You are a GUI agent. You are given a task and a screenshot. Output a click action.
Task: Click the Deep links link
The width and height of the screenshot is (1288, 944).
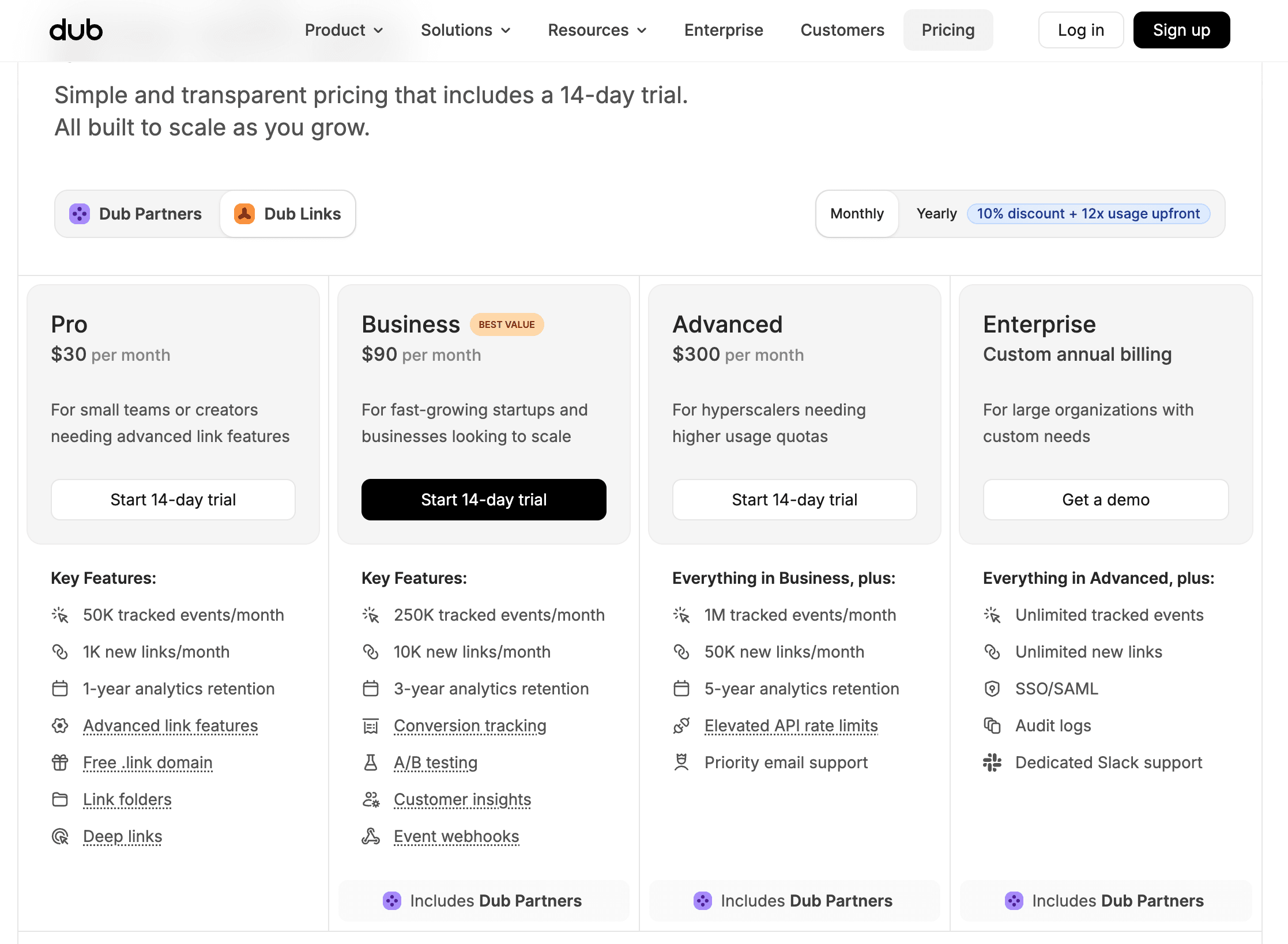(123, 836)
